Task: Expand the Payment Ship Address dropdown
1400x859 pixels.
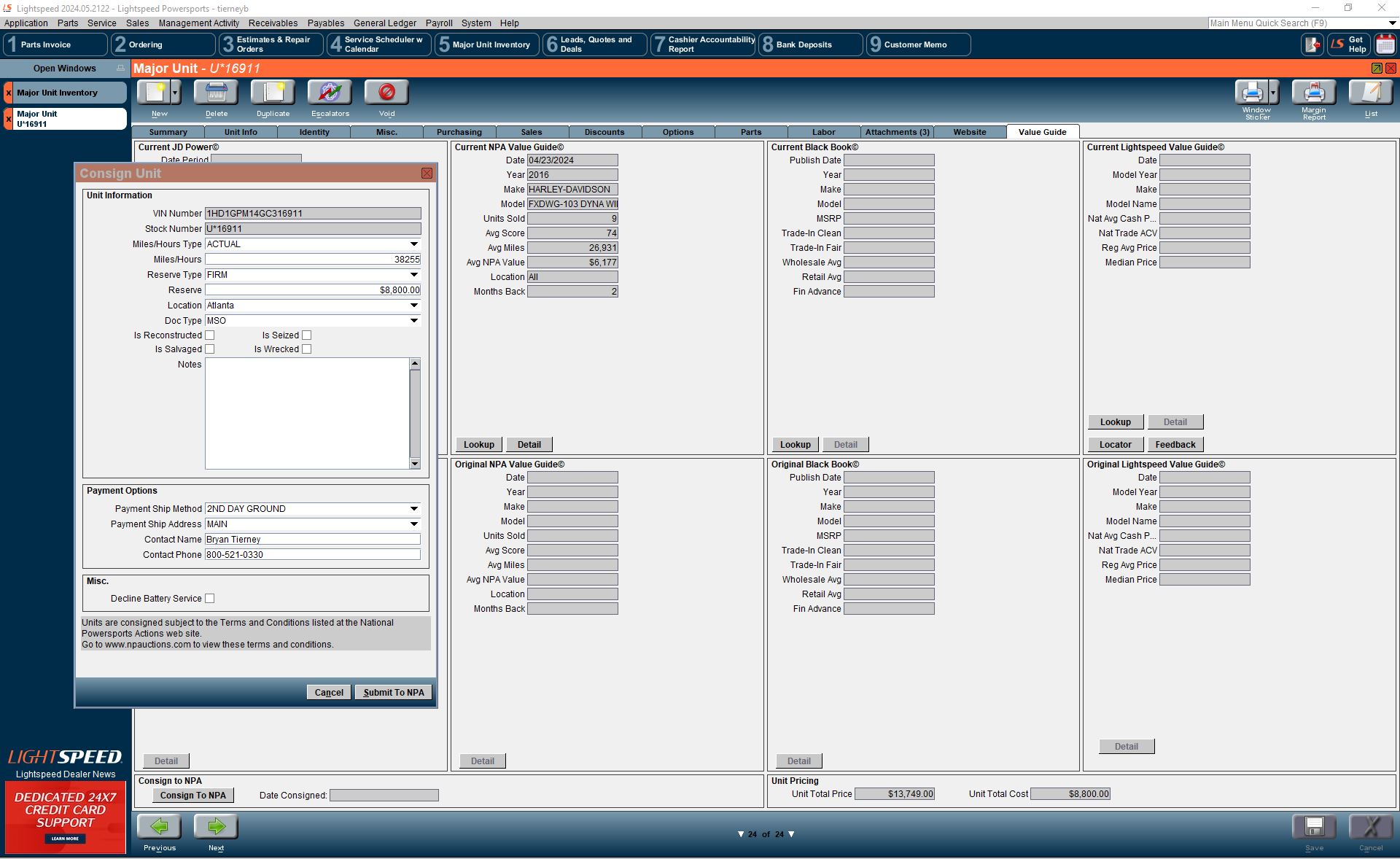Action: [x=414, y=524]
